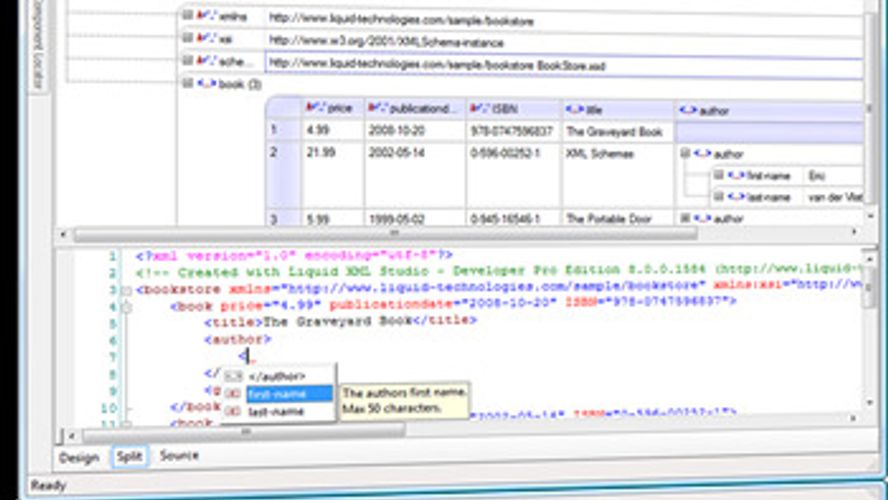
Task: Click the 4.99 price cell
Action: coord(333,131)
